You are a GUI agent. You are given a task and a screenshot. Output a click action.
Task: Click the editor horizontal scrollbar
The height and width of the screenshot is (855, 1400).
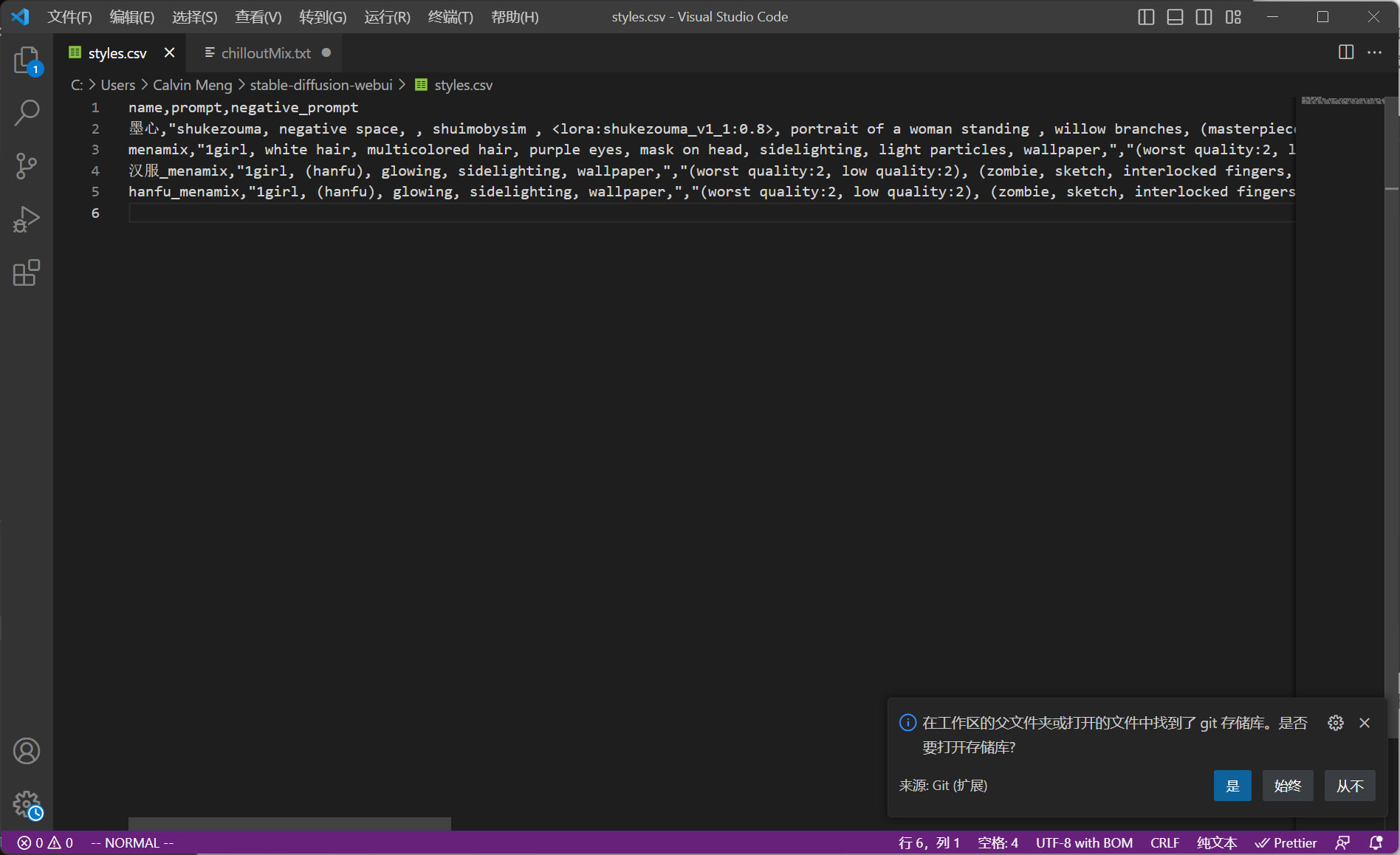(289, 824)
